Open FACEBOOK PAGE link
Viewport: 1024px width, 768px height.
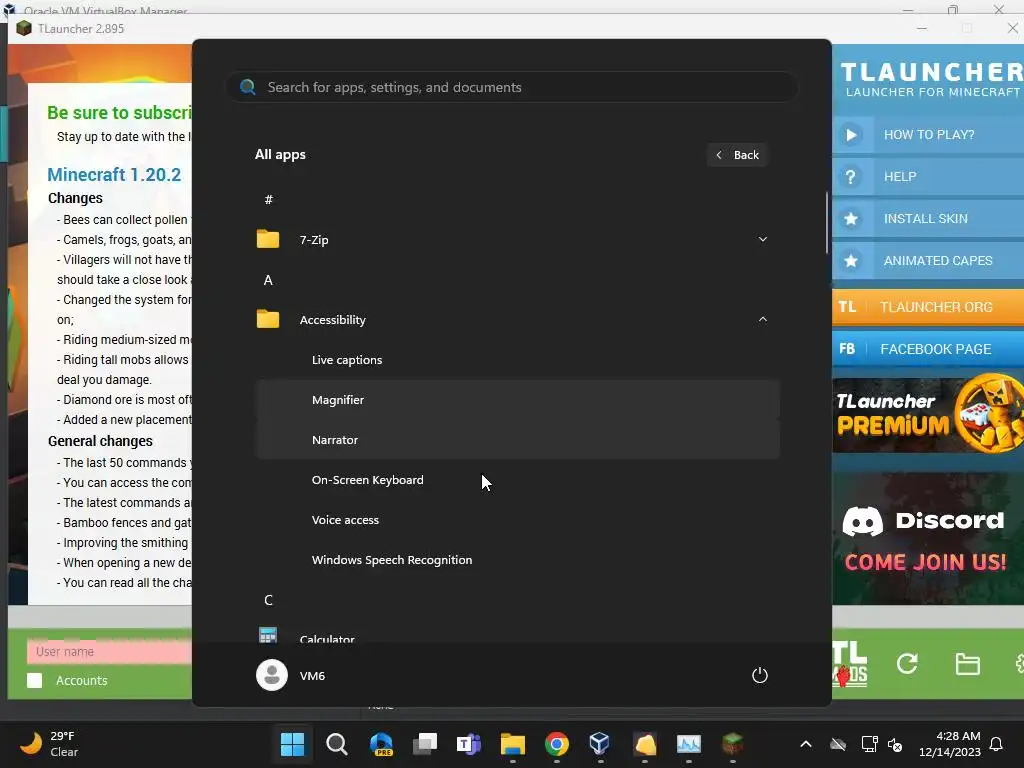pyautogui.click(x=928, y=349)
